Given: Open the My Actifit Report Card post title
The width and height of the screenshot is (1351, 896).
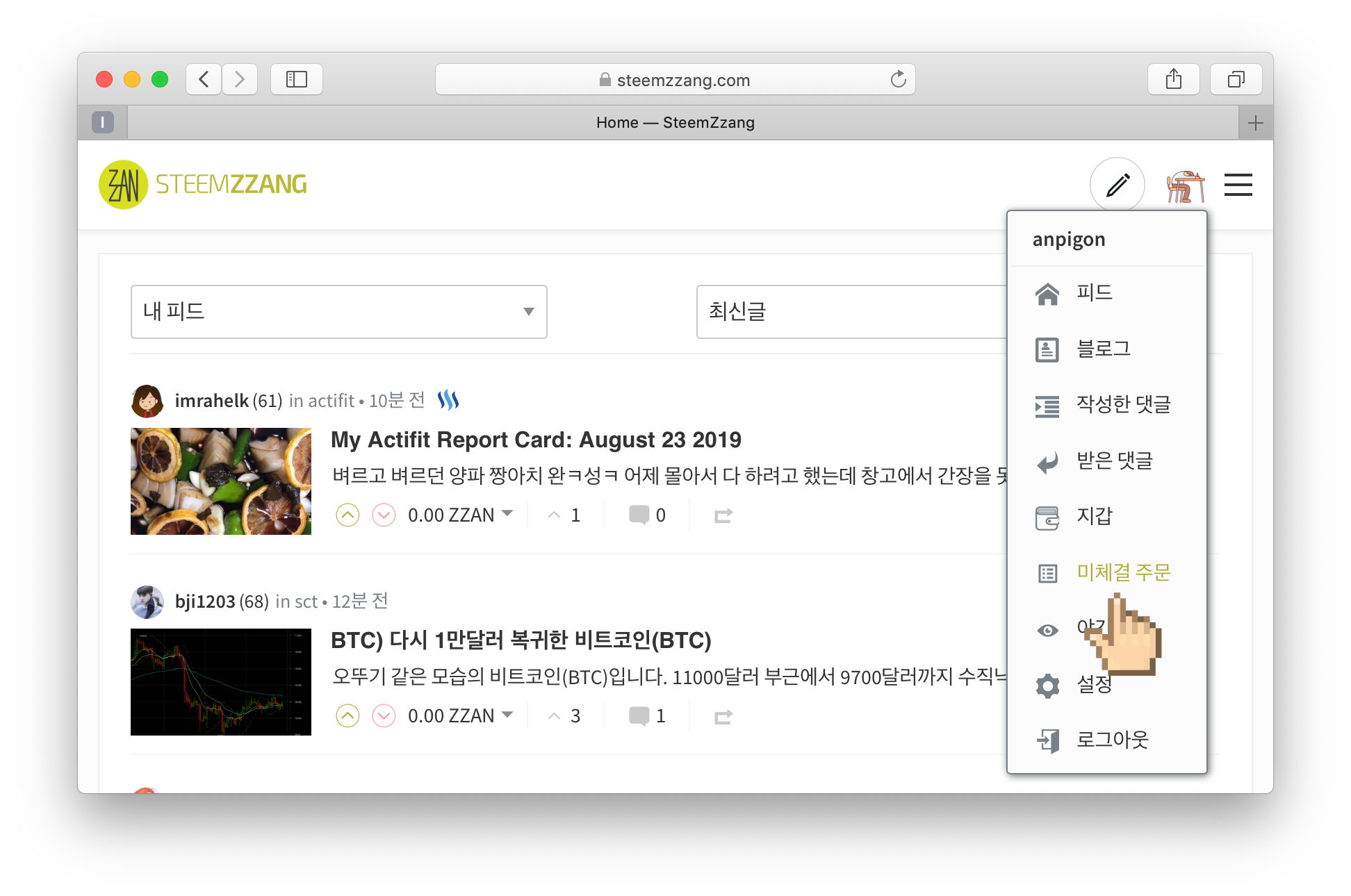Looking at the screenshot, I should coord(536,440).
